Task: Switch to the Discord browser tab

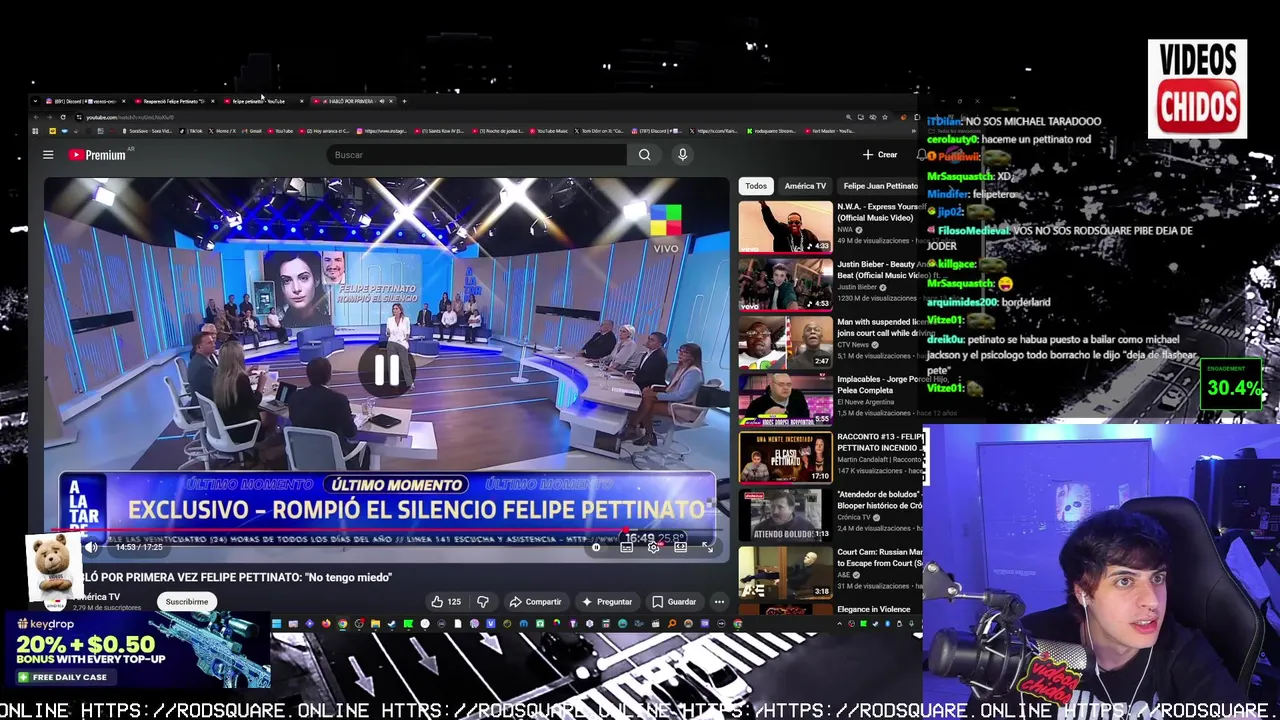Action: pyautogui.click(x=86, y=101)
